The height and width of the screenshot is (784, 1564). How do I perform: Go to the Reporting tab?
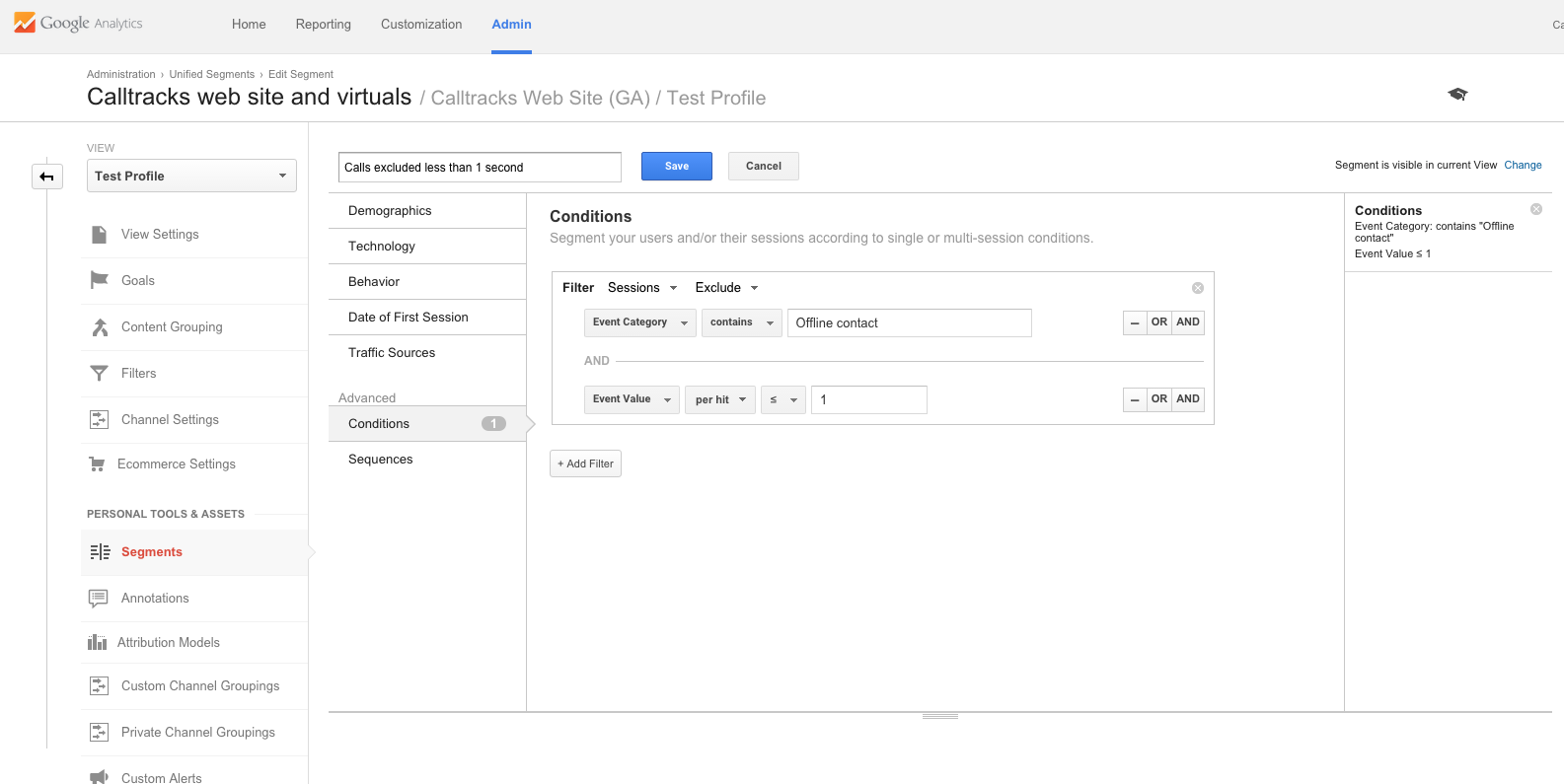324,24
